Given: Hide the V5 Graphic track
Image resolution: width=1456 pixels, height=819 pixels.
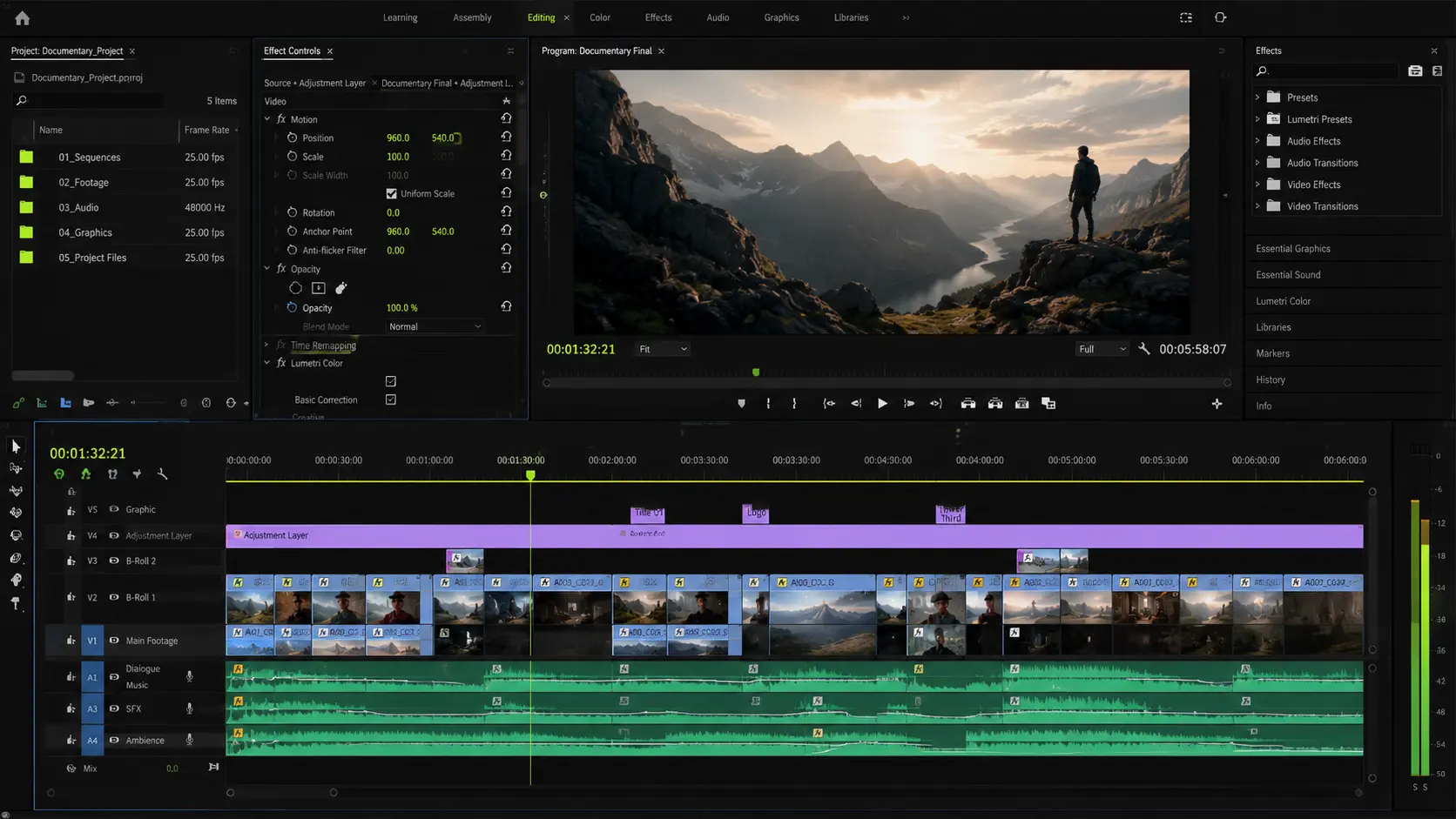Looking at the screenshot, I should (113, 509).
